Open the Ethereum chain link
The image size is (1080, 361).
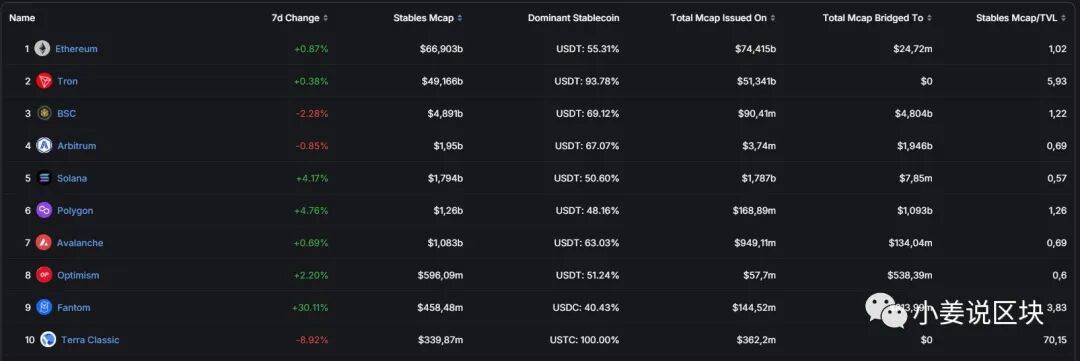tap(76, 49)
